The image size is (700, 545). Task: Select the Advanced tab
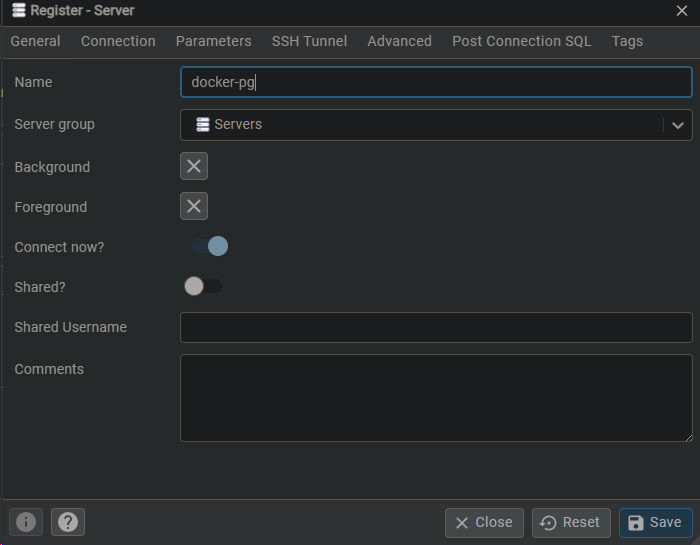[x=399, y=41]
